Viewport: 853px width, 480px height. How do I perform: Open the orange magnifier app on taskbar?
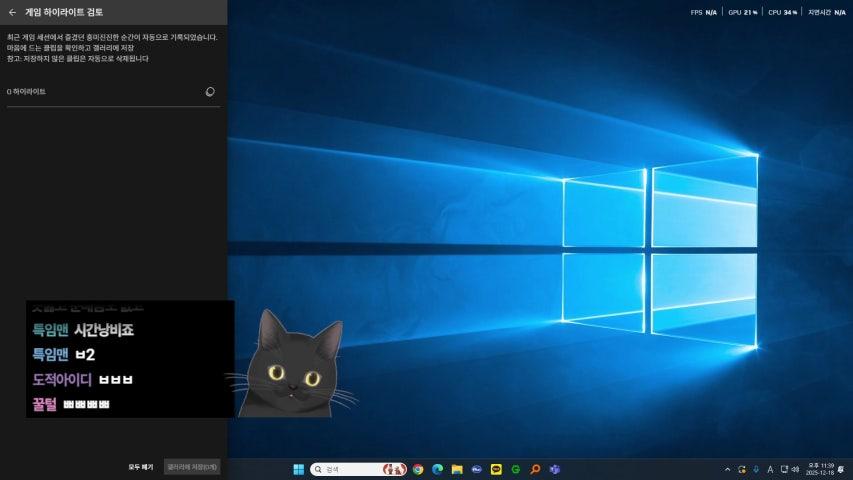536,469
